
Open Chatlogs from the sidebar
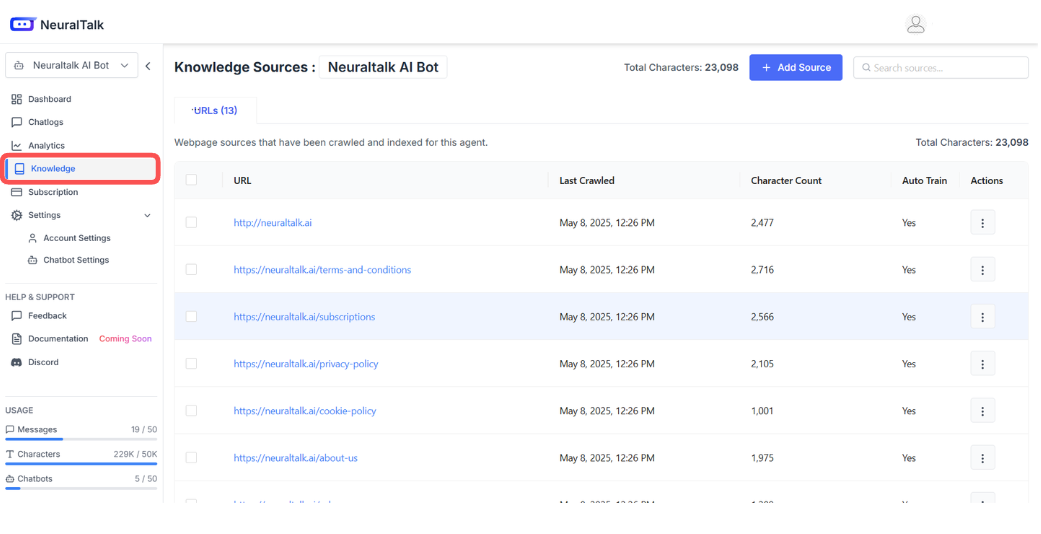click(45, 122)
